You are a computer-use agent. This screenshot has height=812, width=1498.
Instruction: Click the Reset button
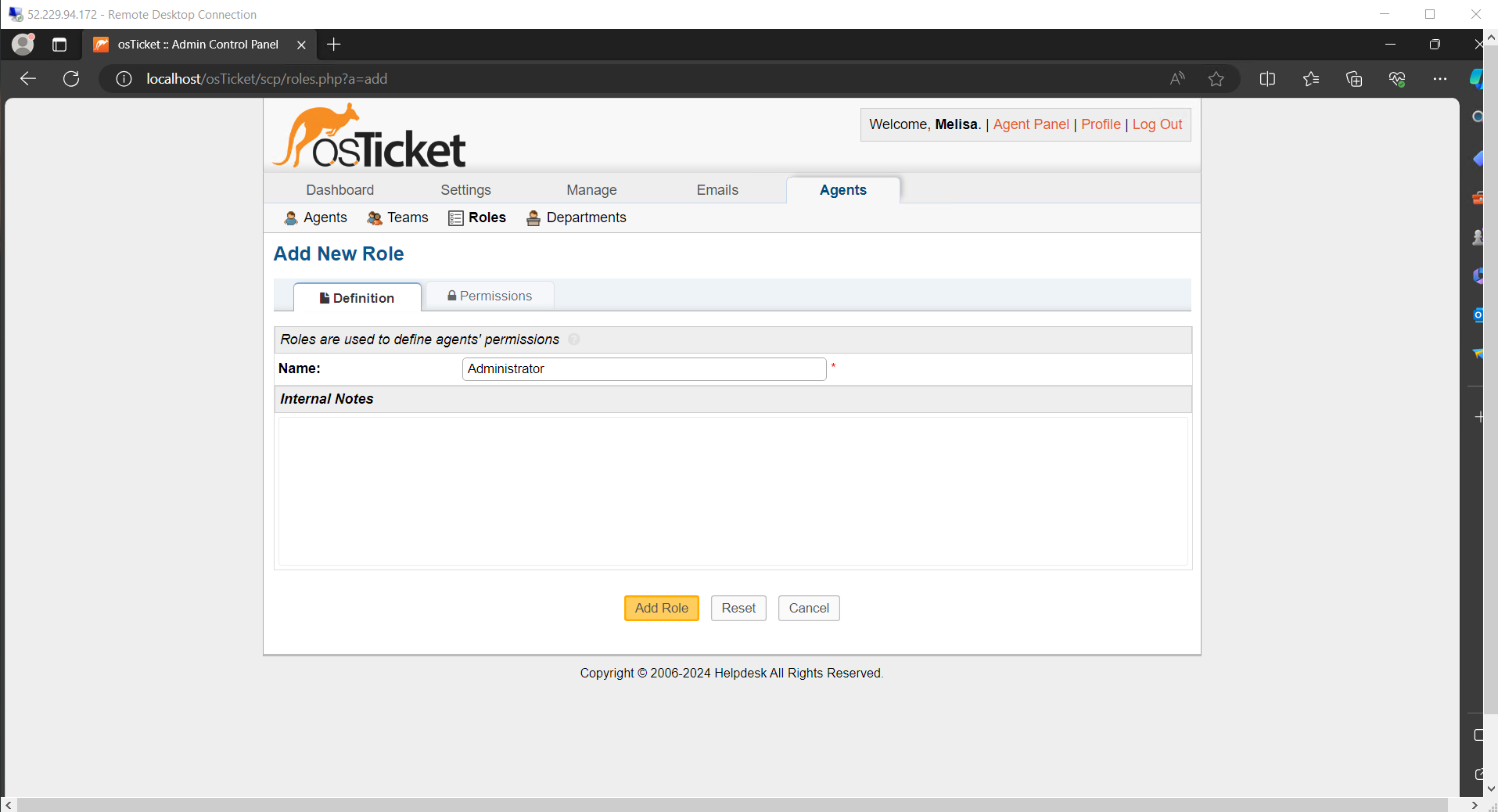pos(738,609)
